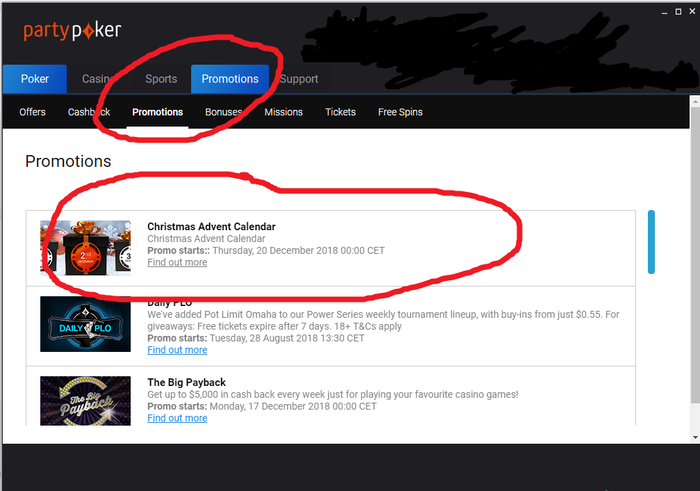Click the window scrollbar down arrow
The width and height of the screenshot is (700, 491).
point(695,437)
